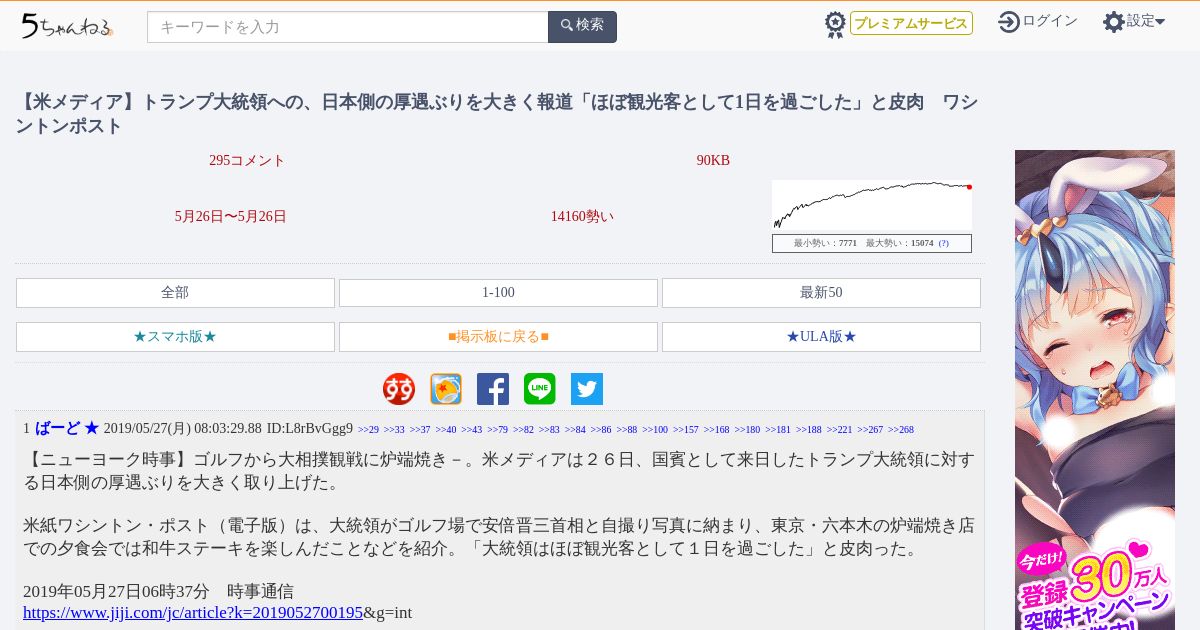Jump to reply anchor >>221
The width and height of the screenshot is (1200, 630).
[839, 430]
